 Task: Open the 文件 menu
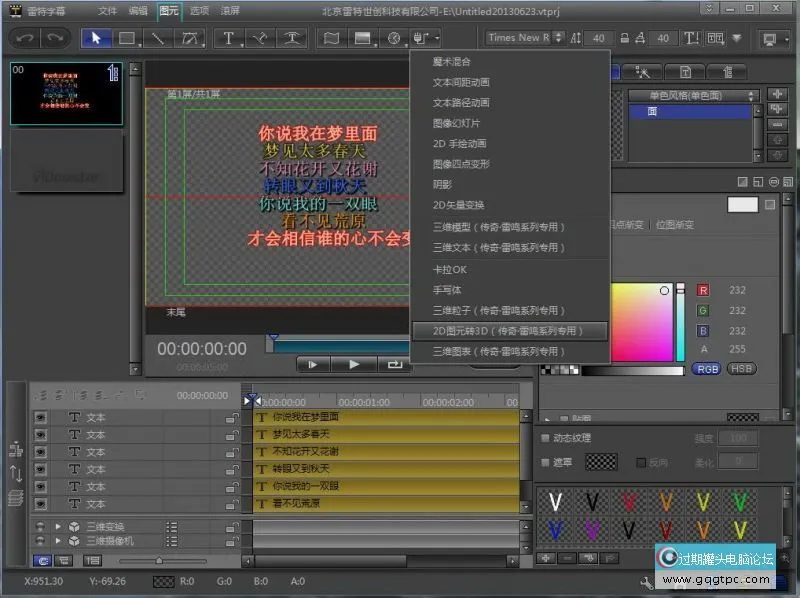(108, 11)
